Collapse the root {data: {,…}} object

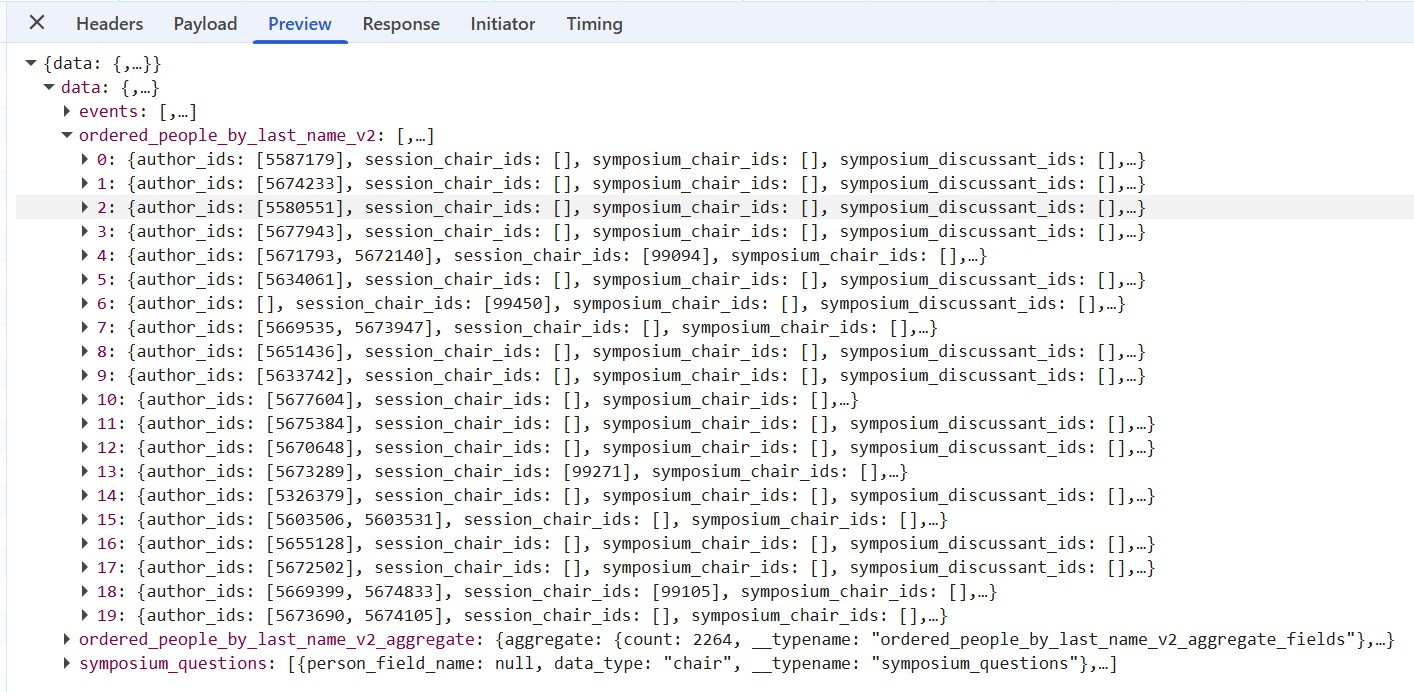[32, 63]
